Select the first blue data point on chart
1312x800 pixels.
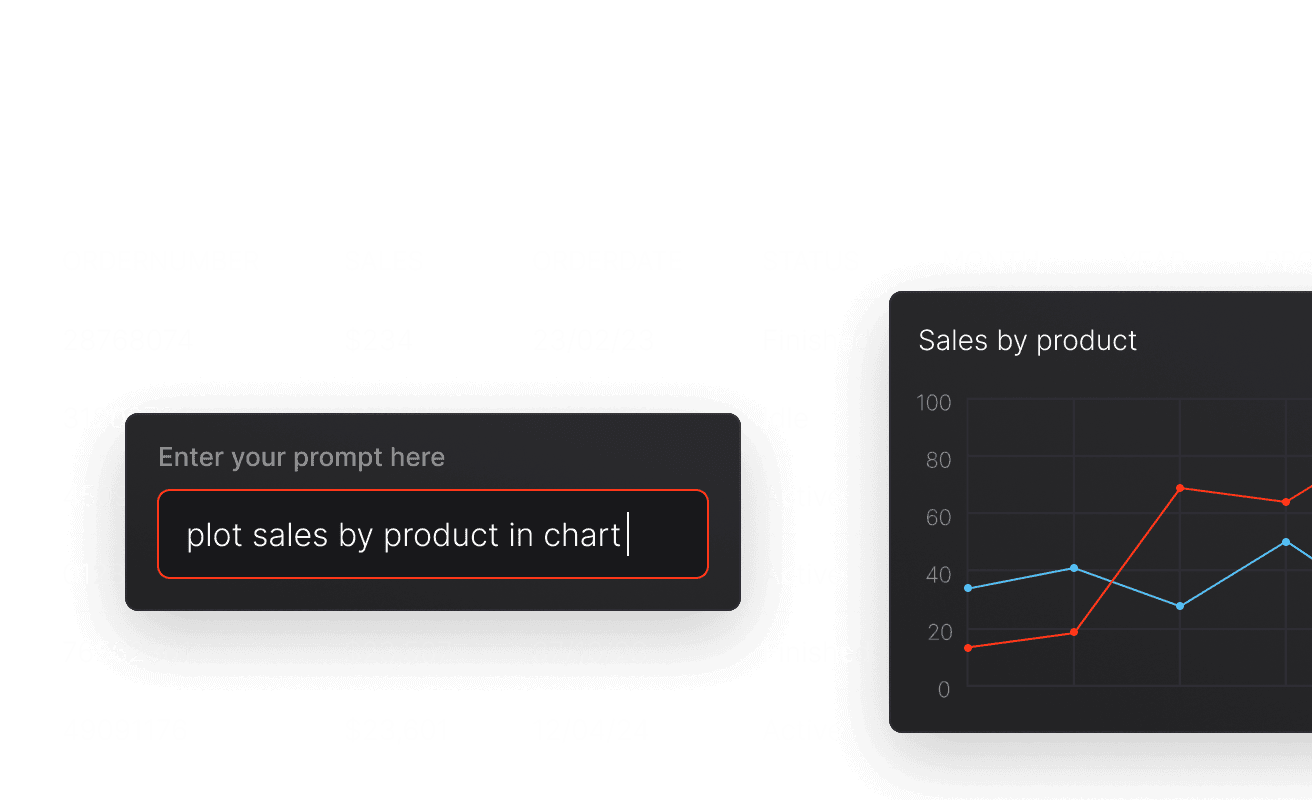pos(968,588)
